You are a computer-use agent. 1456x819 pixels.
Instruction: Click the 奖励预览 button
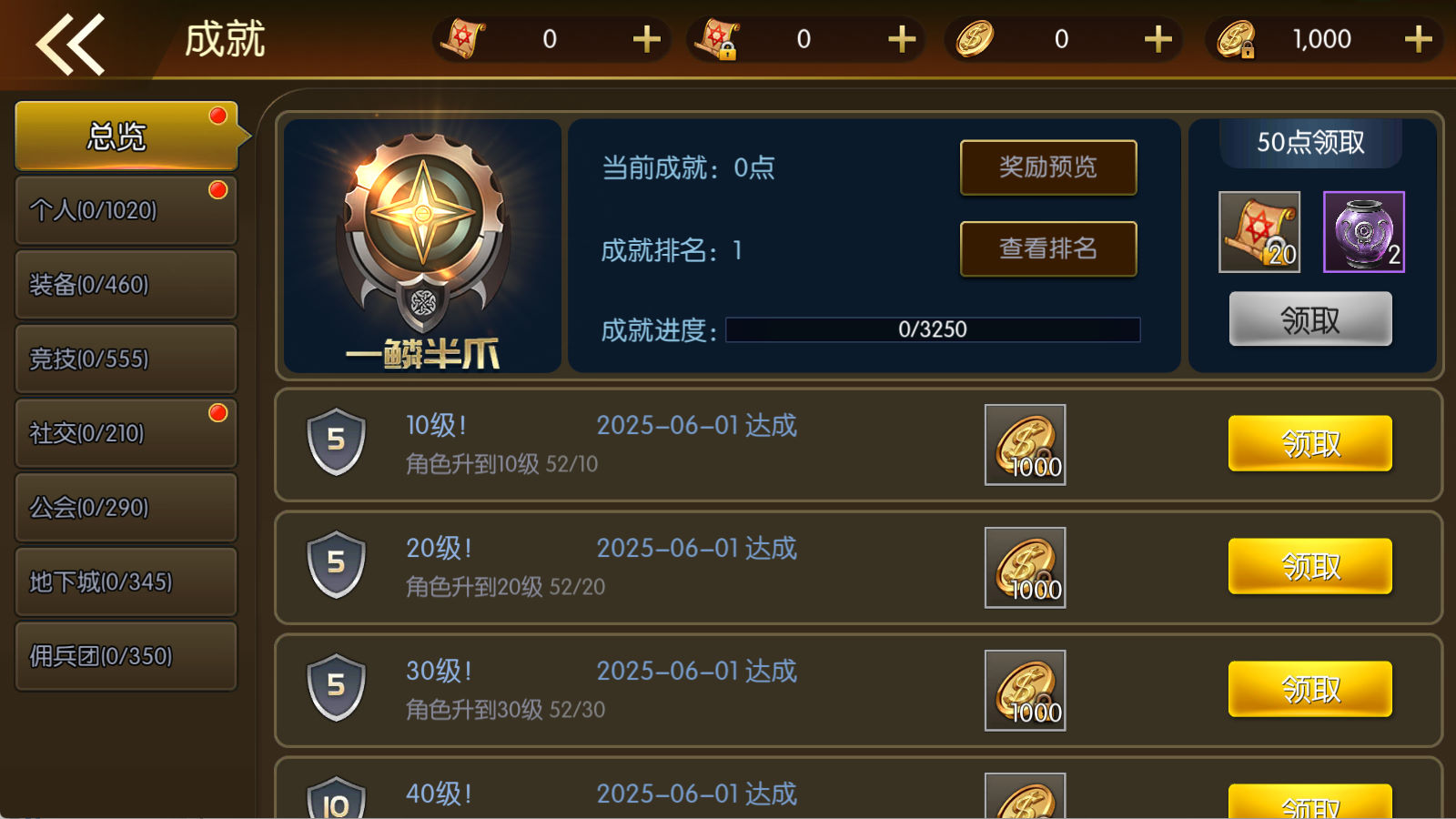point(1048,167)
